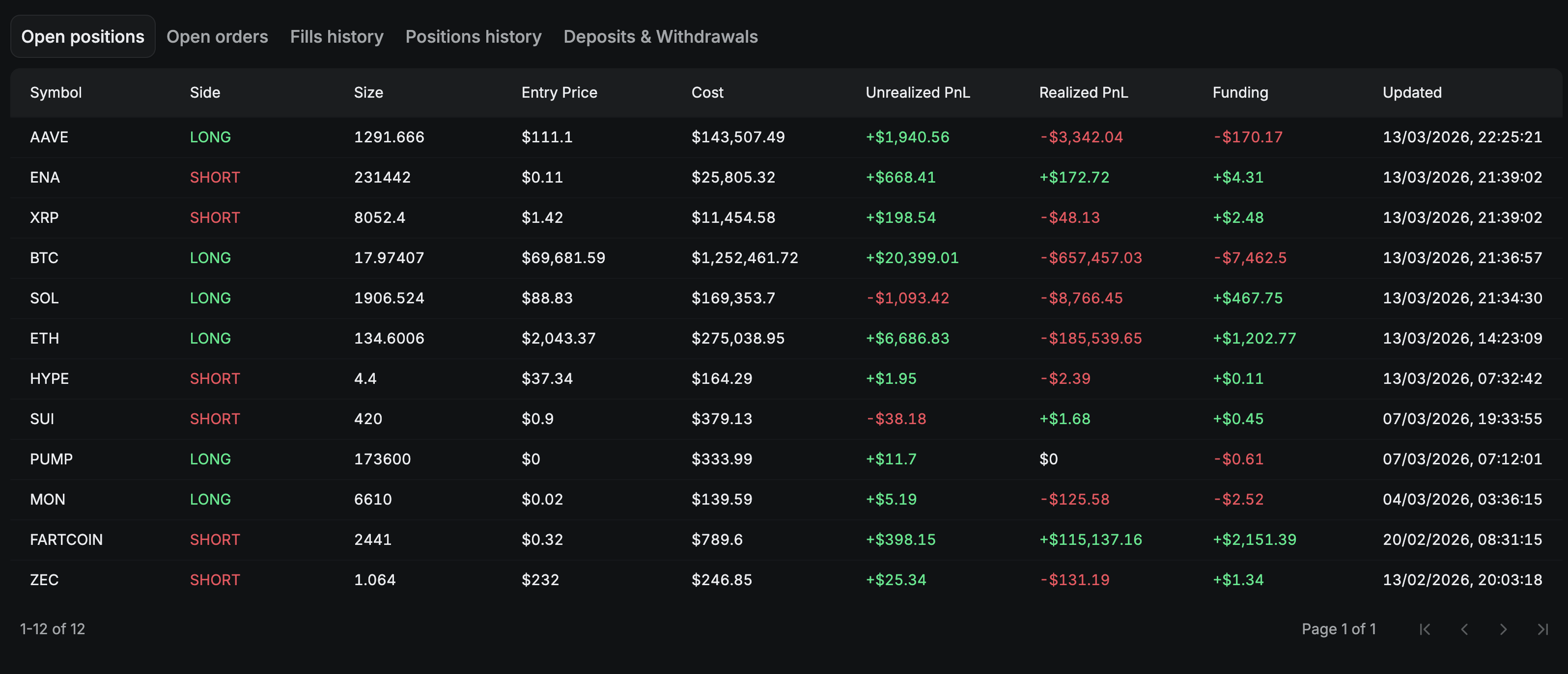Select the ETH symbol cell
The image size is (1568, 674).
44,338
